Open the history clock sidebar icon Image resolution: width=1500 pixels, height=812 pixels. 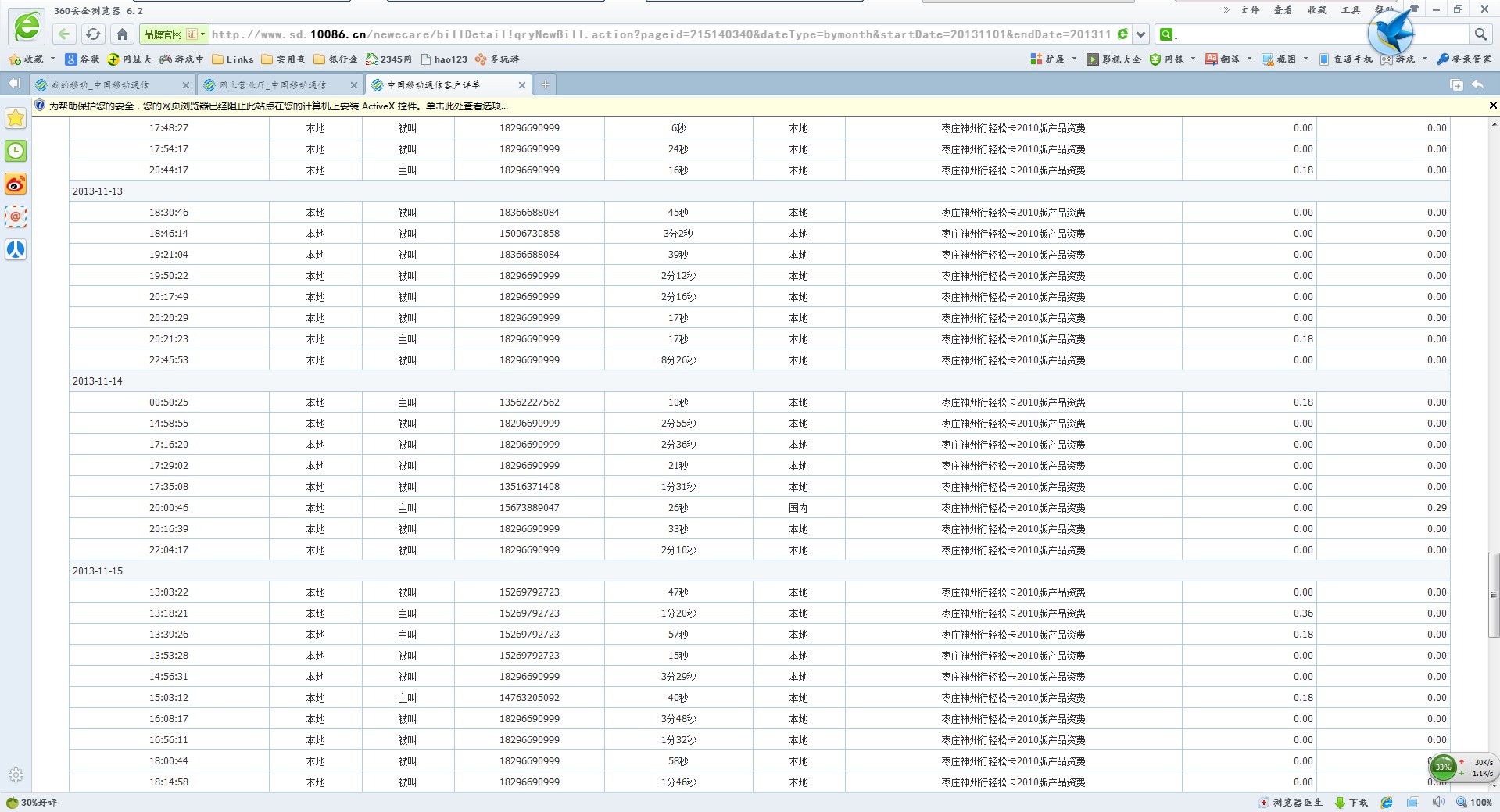pyautogui.click(x=16, y=151)
